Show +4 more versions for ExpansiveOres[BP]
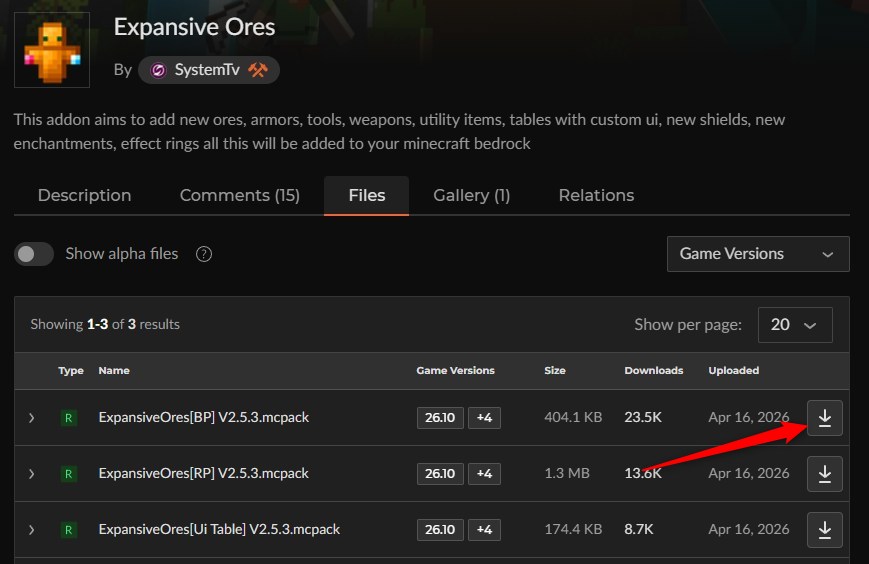This screenshot has height=564, width=869. 484,418
